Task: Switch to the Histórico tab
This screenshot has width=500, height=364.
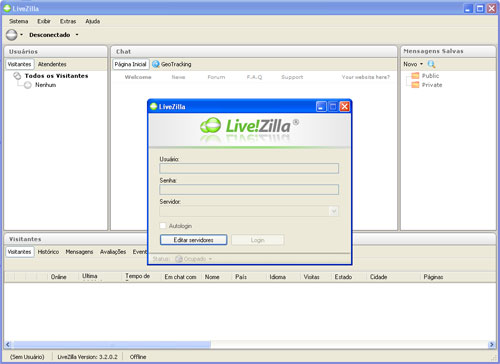Action: 48,252
